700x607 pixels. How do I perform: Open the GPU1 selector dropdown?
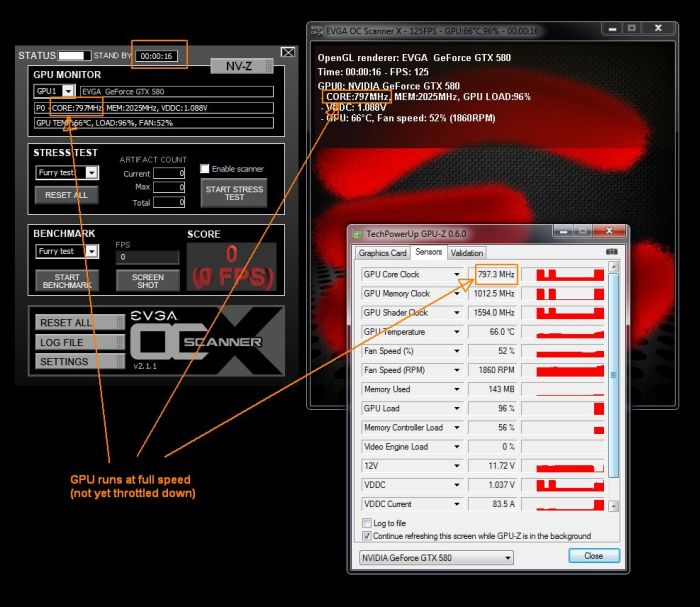68,91
